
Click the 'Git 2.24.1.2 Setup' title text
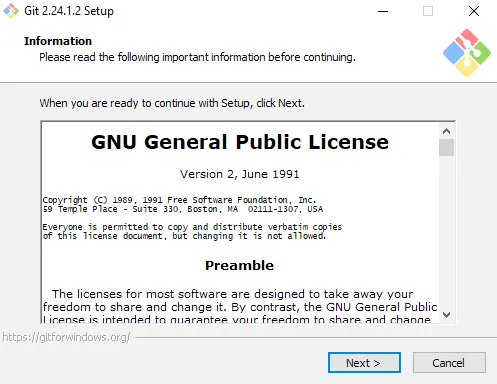[69, 11]
